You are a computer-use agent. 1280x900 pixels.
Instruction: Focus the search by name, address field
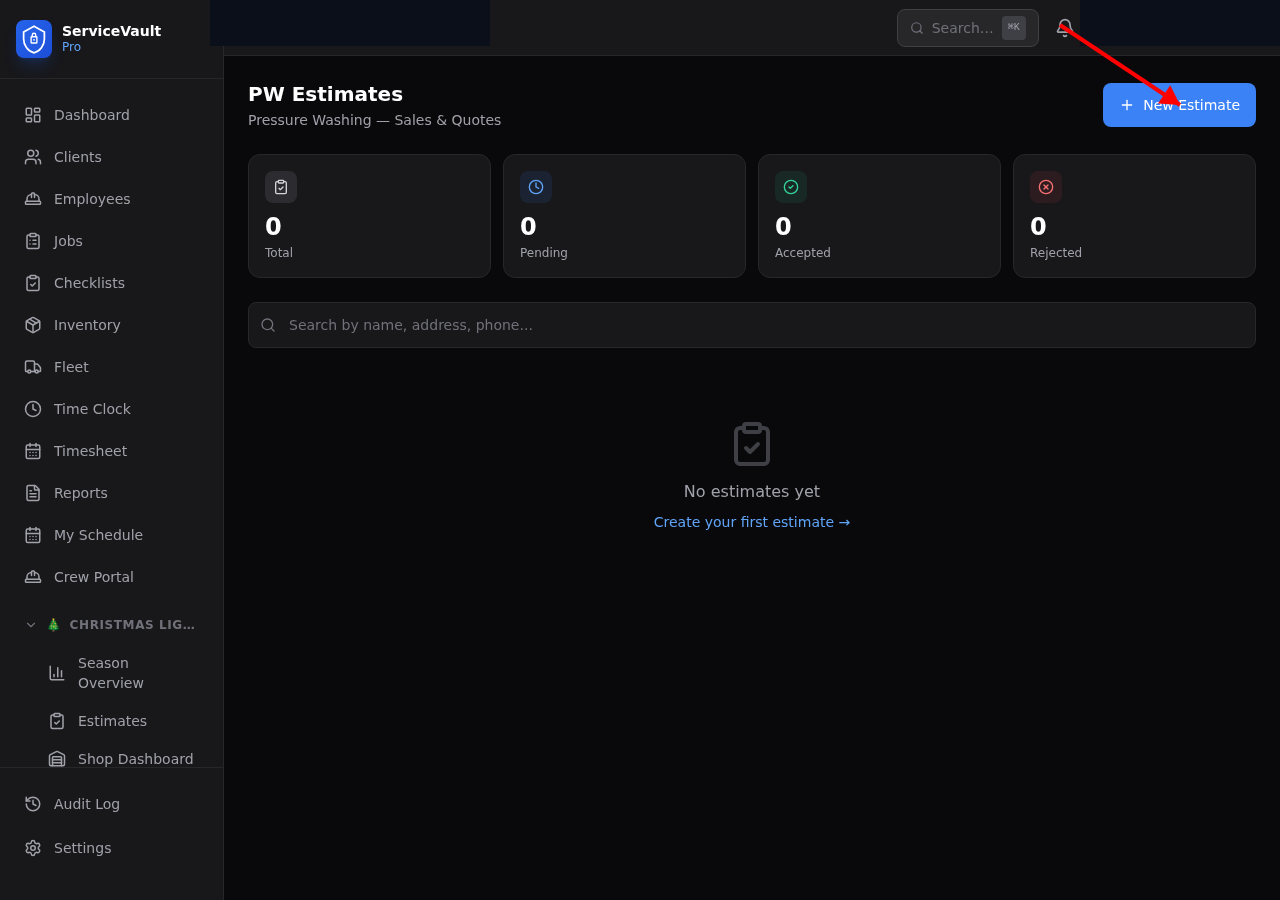(x=751, y=325)
